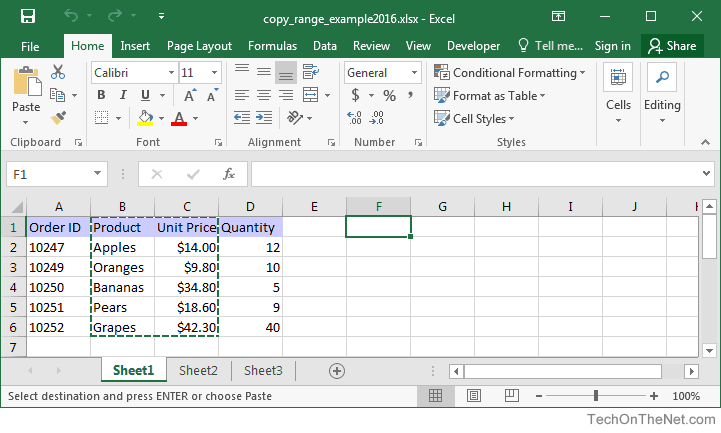This screenshot has height=433, width=721.
Task: Copy selection with the Copy icon
Action: pos(57,95)
